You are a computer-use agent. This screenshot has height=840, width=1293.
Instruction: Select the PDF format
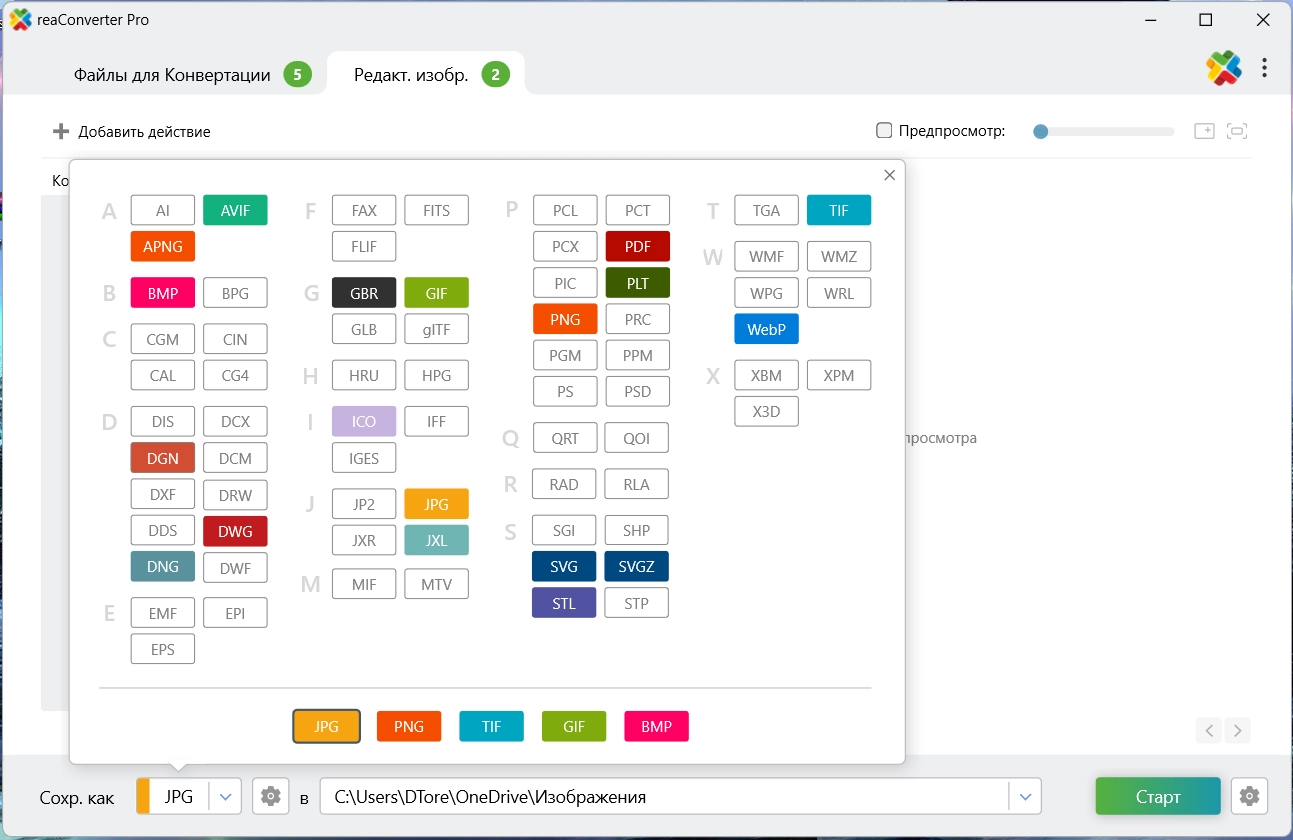pyautogui.click(x=638, y=246)
